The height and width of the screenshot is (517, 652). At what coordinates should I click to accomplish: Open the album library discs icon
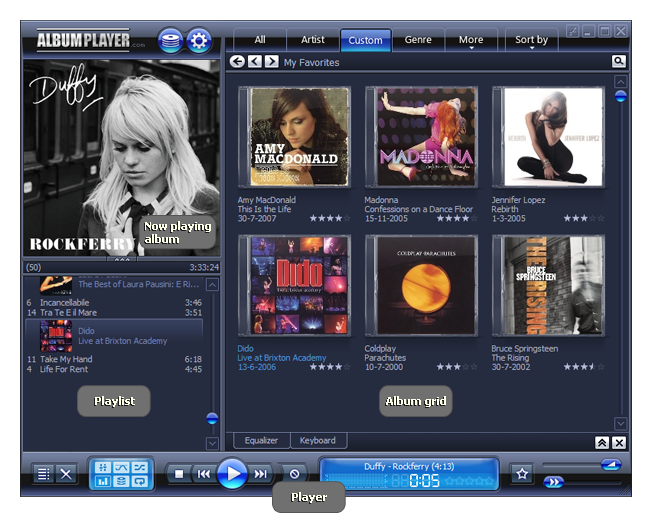tap(170, 41)
